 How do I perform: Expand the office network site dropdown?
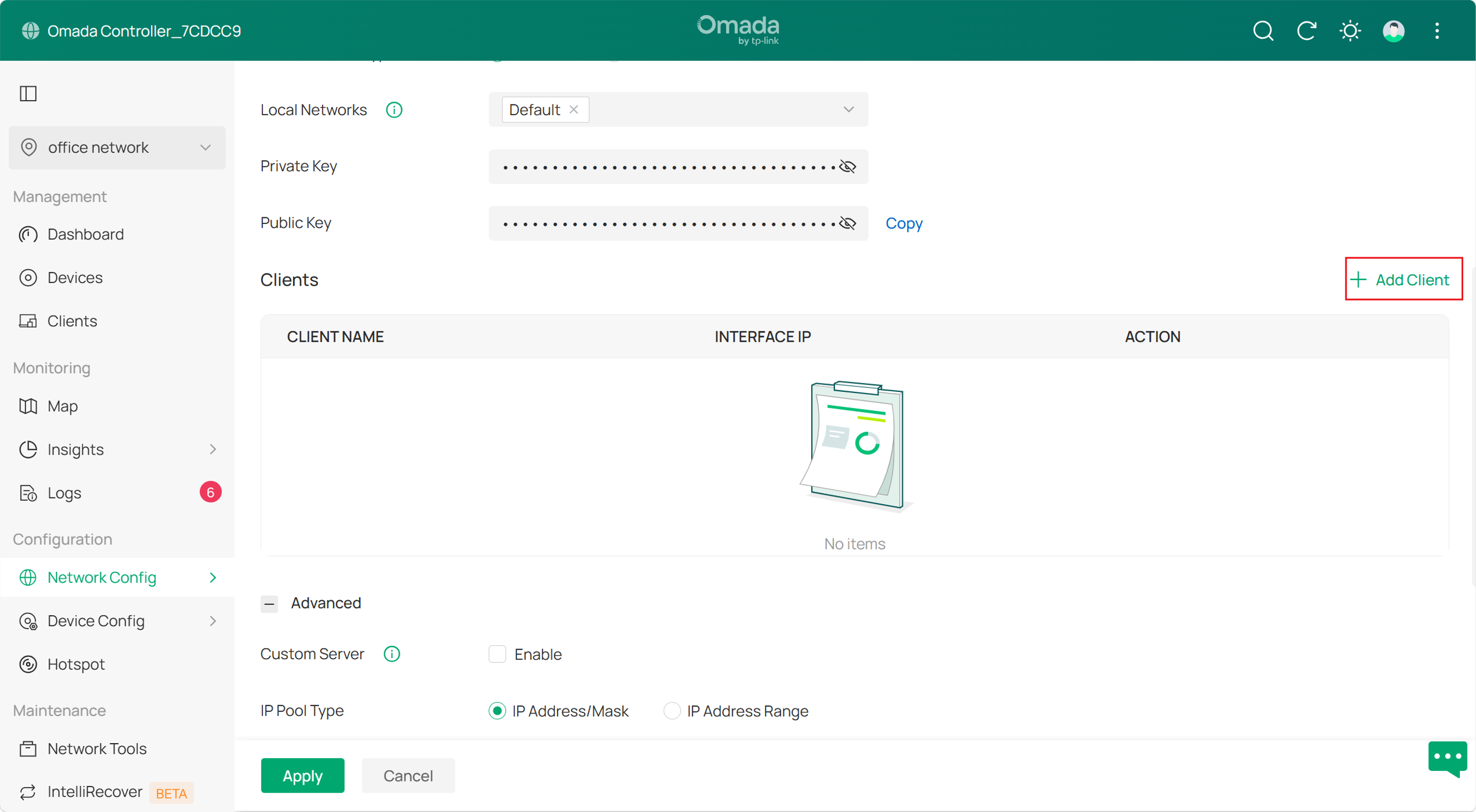click(x=117, y=147)
